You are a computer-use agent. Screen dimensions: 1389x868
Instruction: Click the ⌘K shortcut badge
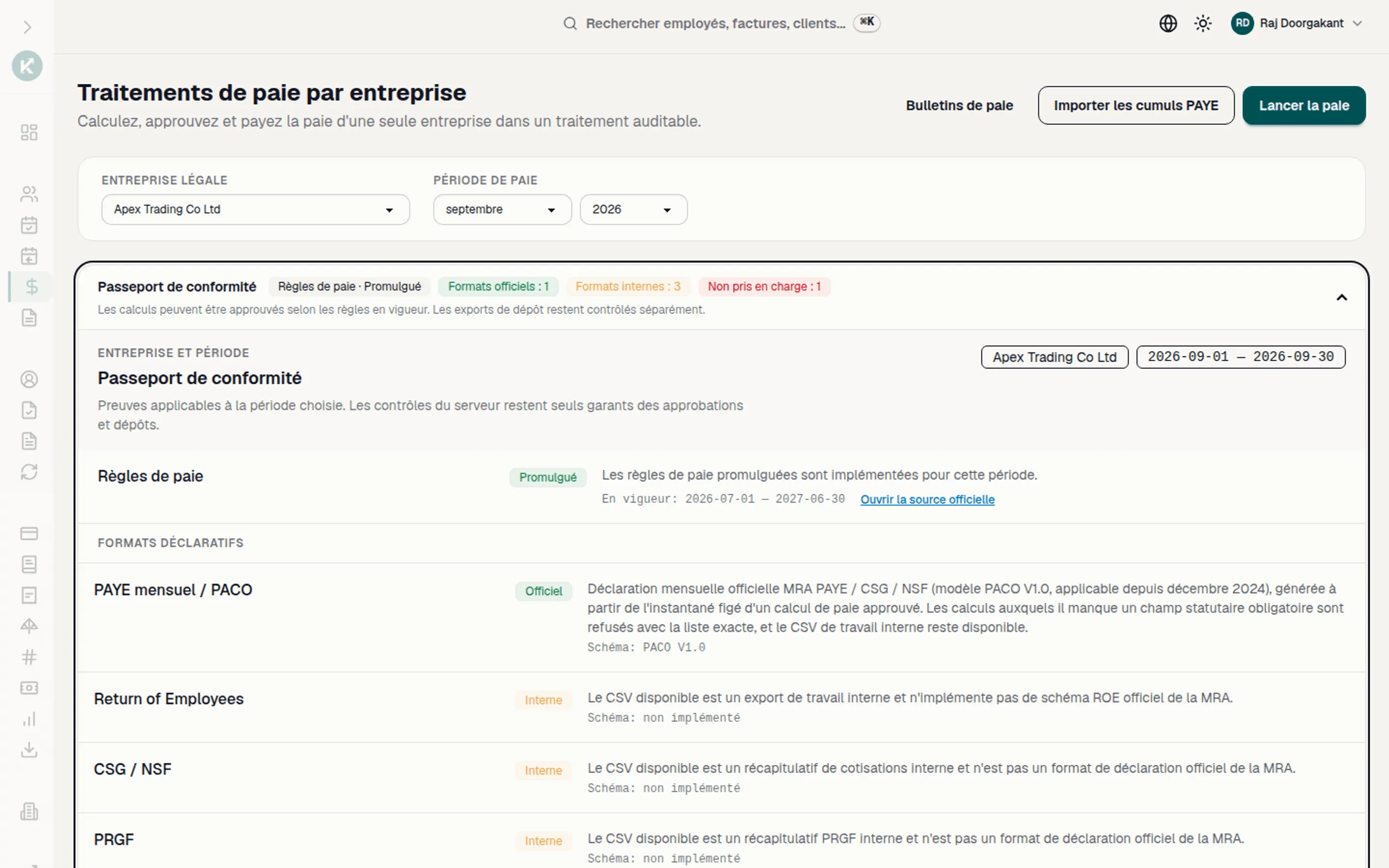pyautogui.click(x=867, y=22)
